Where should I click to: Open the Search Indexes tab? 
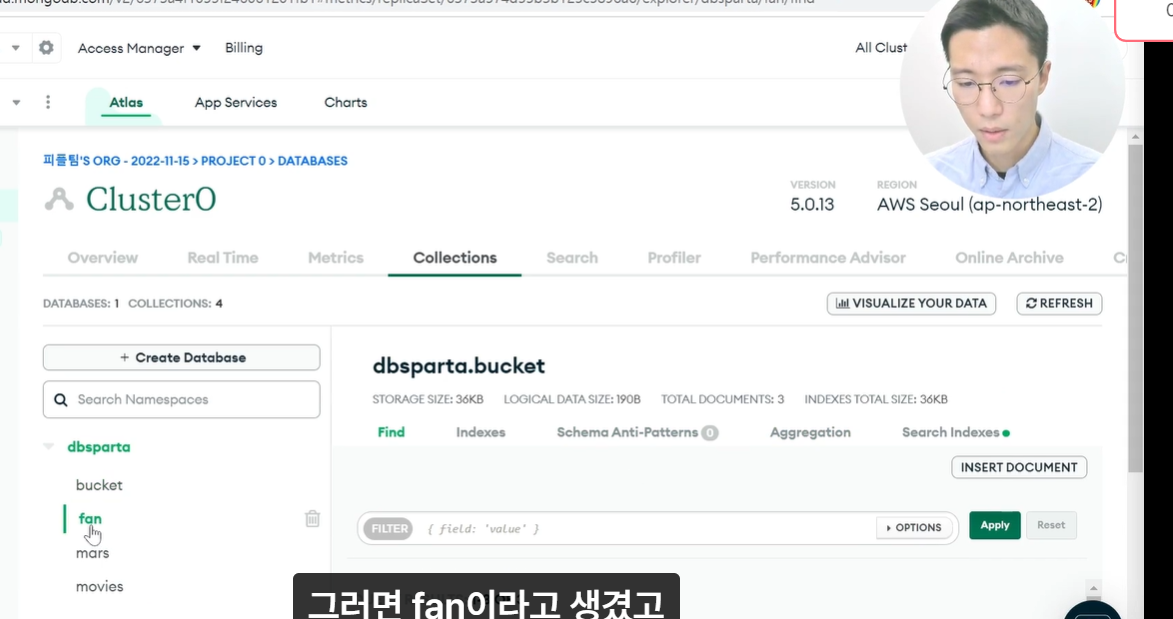click(x=955, y=432)
